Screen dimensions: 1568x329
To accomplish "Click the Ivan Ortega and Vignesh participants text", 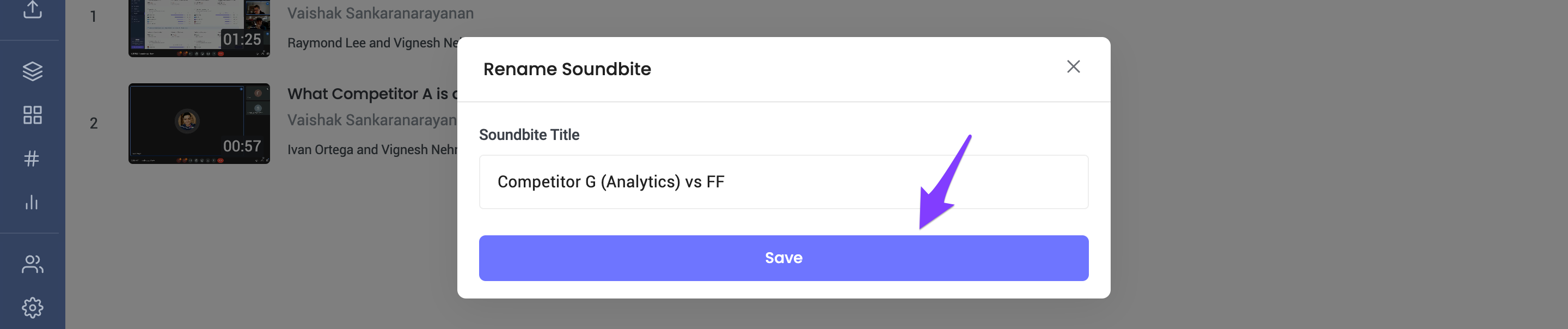I will tap(372, 149).
